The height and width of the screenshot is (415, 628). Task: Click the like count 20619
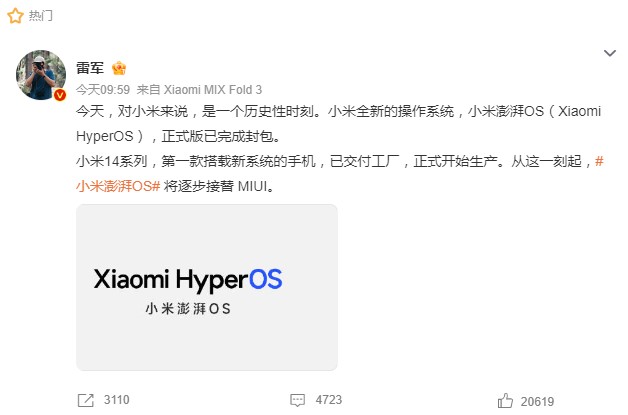(x=537, y=401)
